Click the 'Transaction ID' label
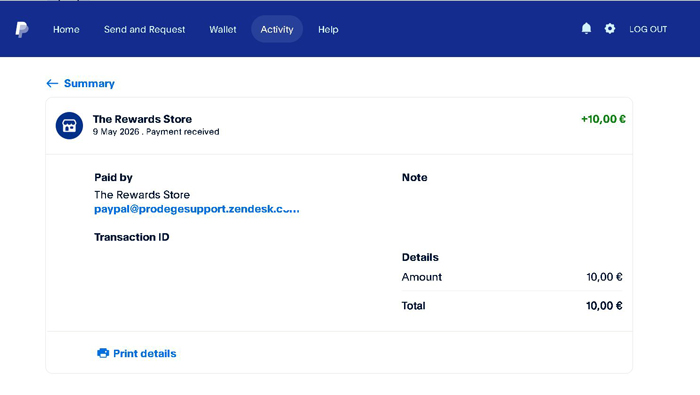Screen dimensions: 700x395 point(132,237)
